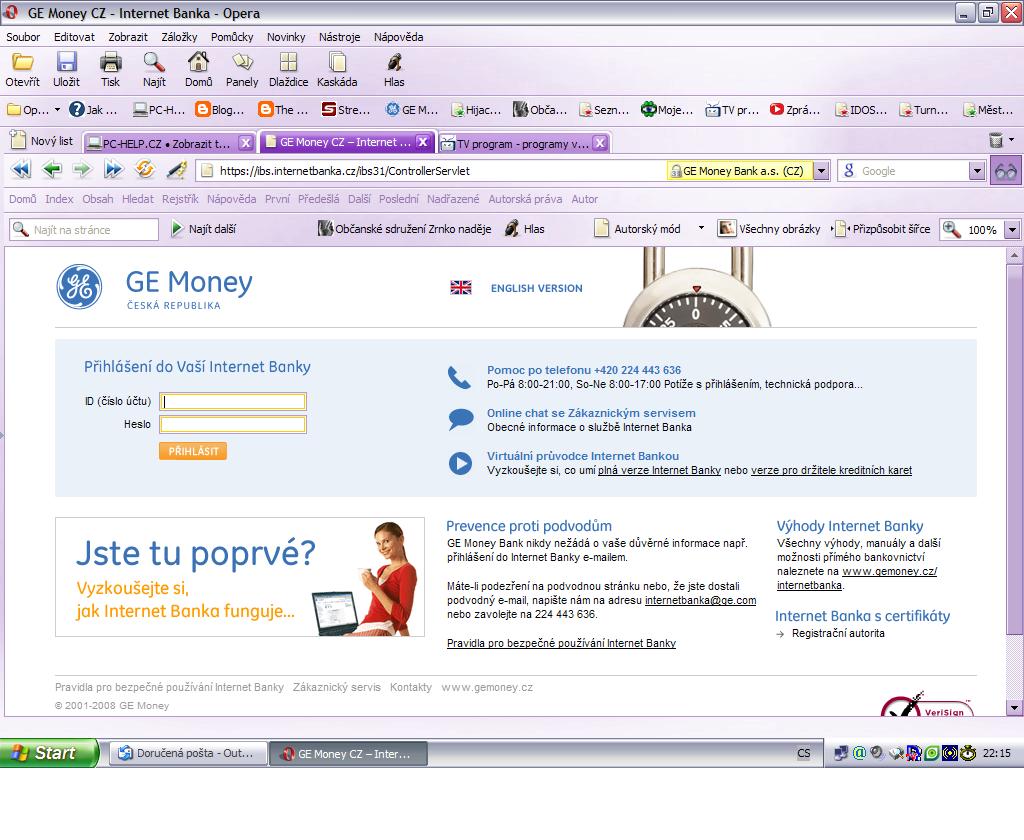Image resolution: width=1024 pixels, height=840 pixels.
Task: Click the Uložit floppy disk icon
Action: pos(67,63)
